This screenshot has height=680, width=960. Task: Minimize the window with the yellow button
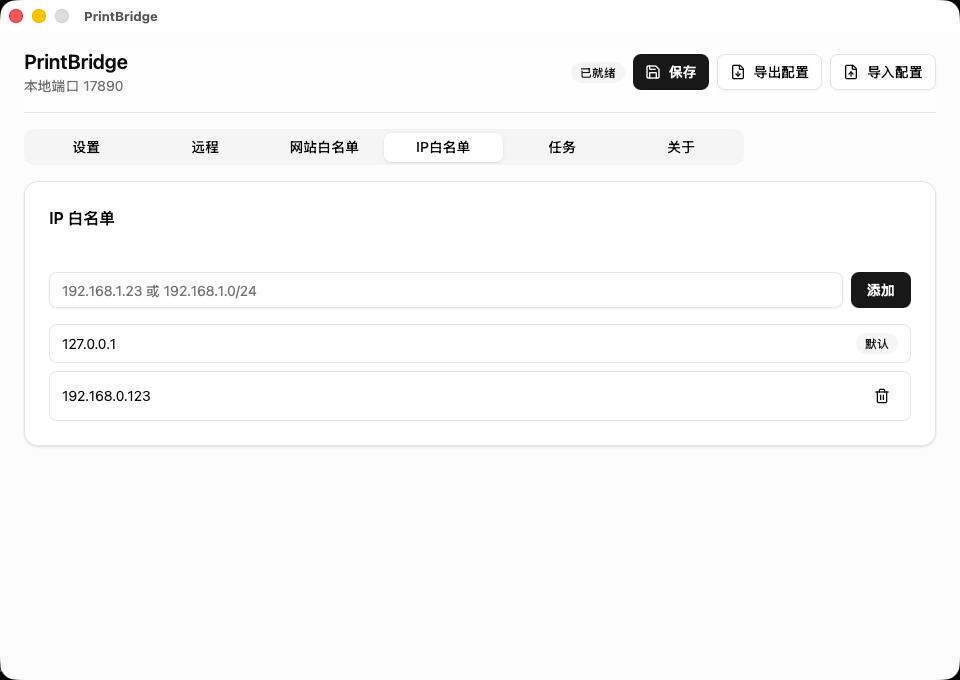coord(39,17)
